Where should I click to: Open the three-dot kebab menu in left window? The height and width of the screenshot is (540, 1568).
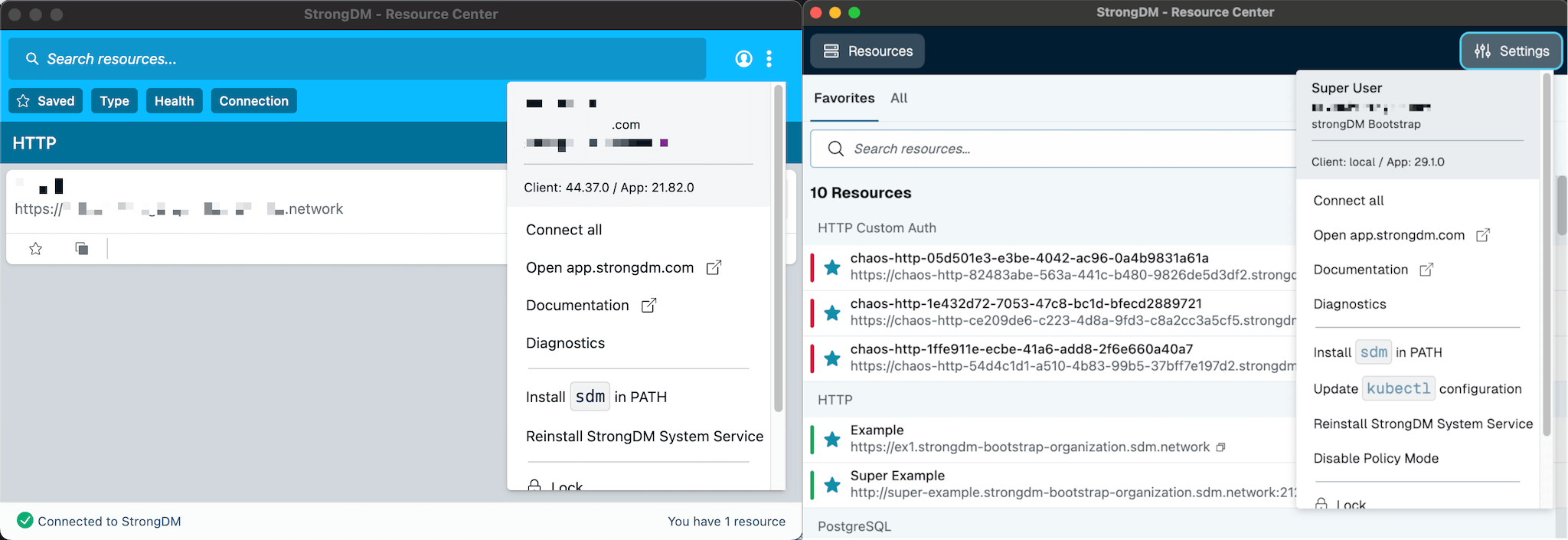769,59
